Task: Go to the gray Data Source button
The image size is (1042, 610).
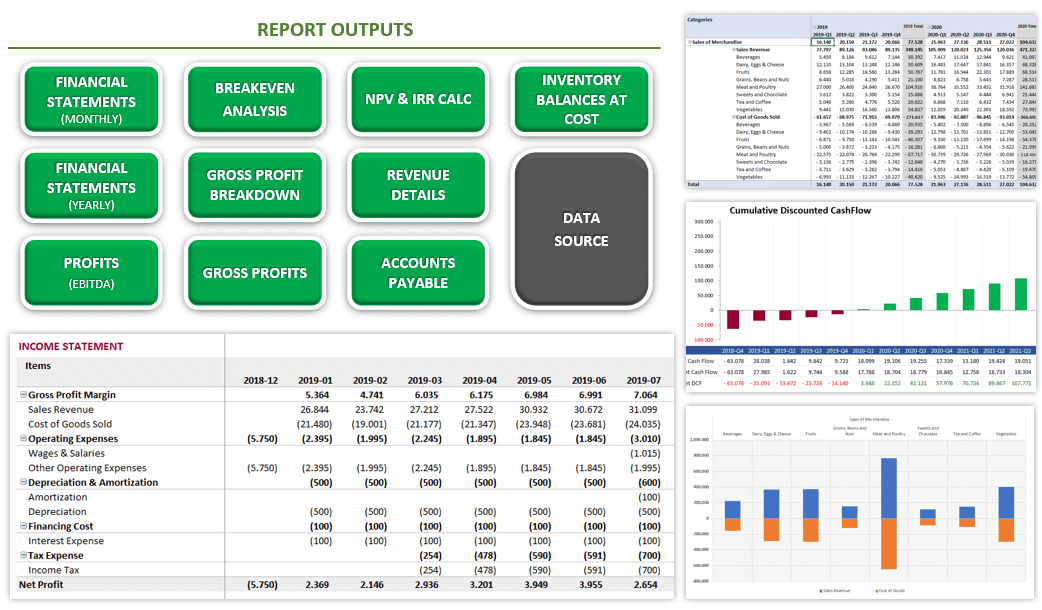Action: [581, 229]
